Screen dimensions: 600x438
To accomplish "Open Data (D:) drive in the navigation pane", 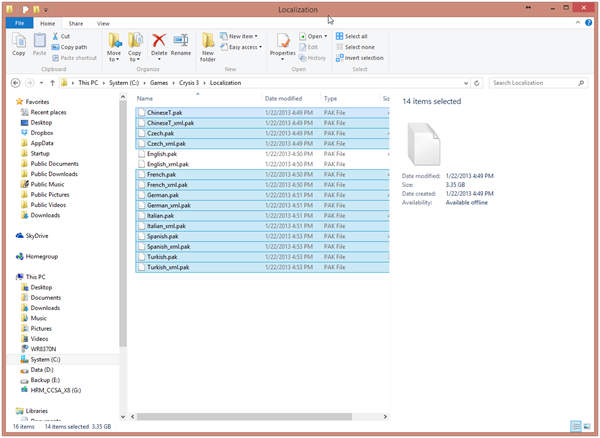I will pos(37,370).
